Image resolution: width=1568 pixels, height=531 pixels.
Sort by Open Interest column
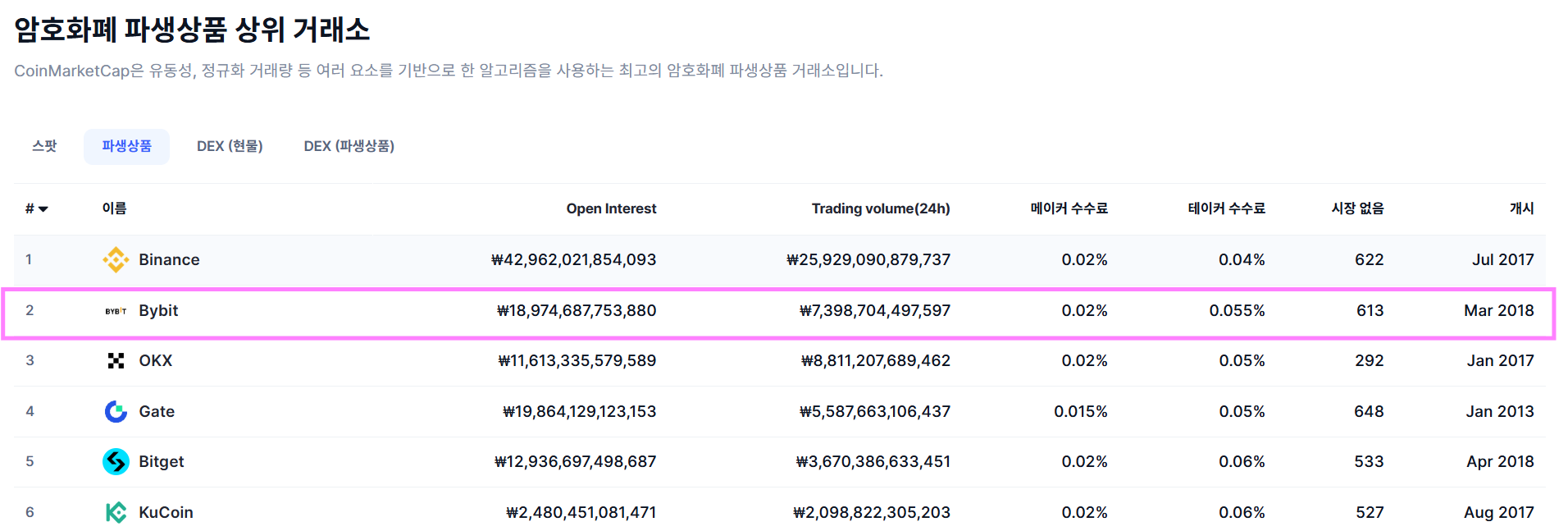click(x=611, y=209)
